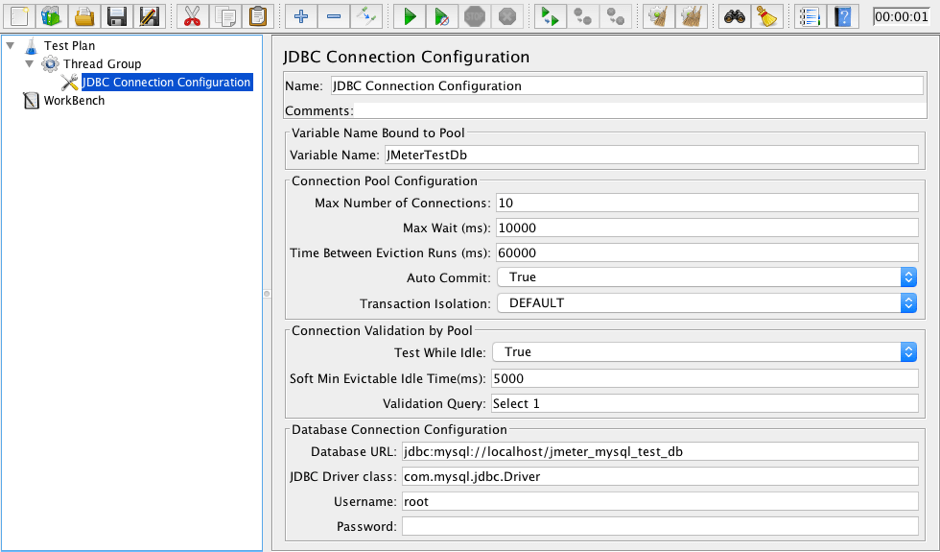Click Remote Stop All icon

pyautogui.click(x=583, y=16)
